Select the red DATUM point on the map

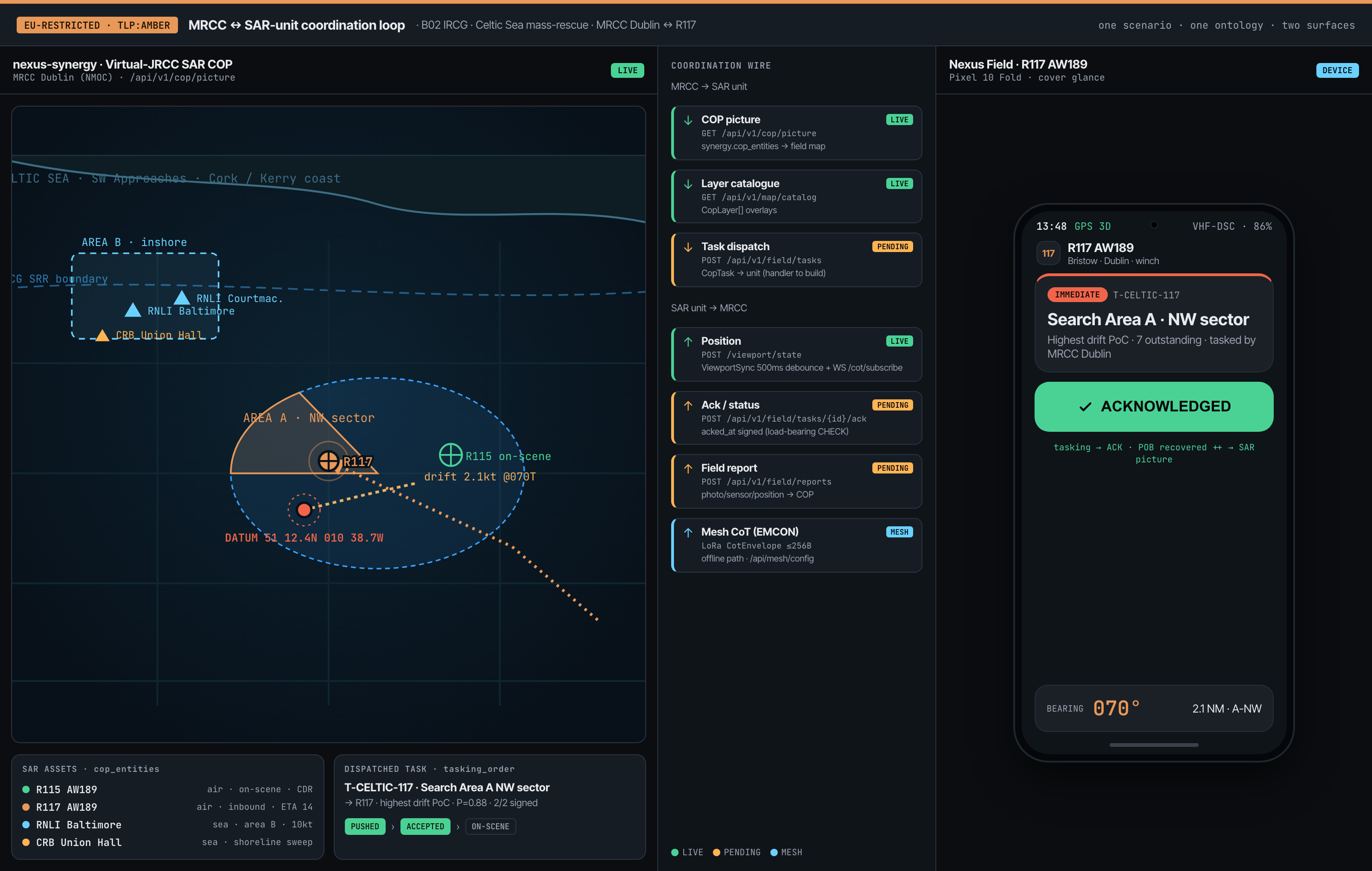click(x=304, y=509)
